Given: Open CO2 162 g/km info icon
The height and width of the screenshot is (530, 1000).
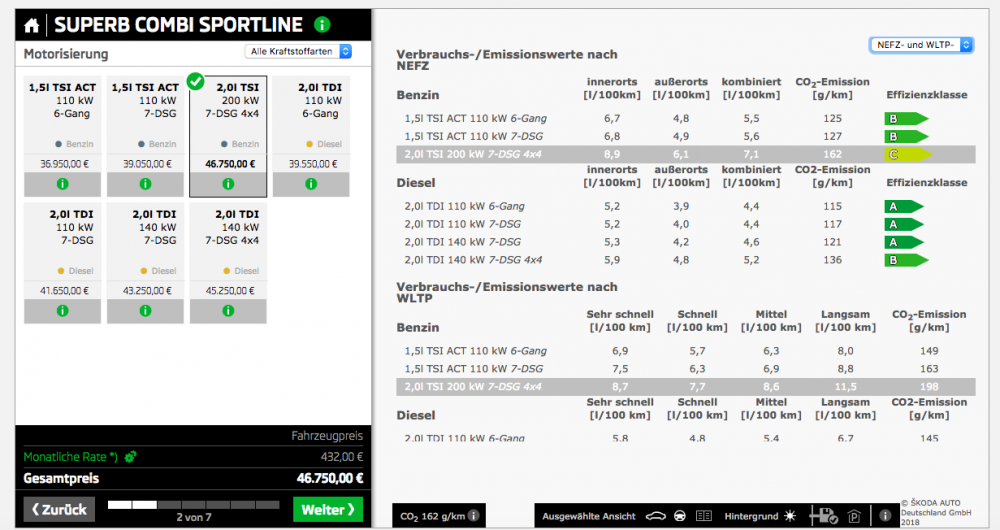Looking at the screenshot, I should [474, 516].
